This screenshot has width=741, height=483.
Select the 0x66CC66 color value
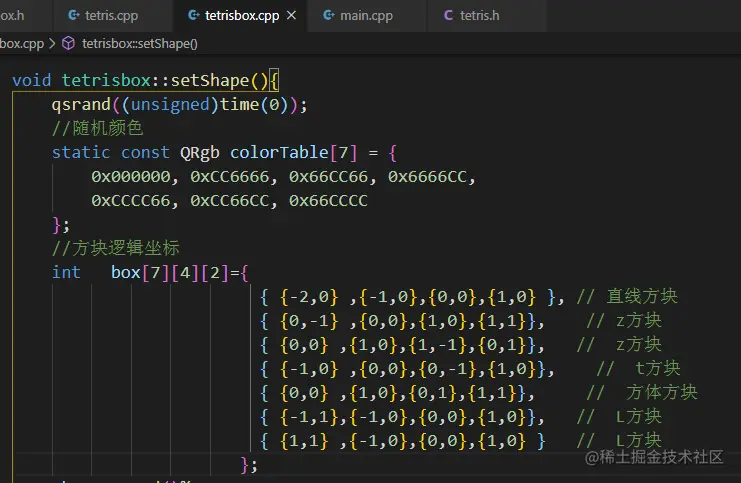point(328,177)
